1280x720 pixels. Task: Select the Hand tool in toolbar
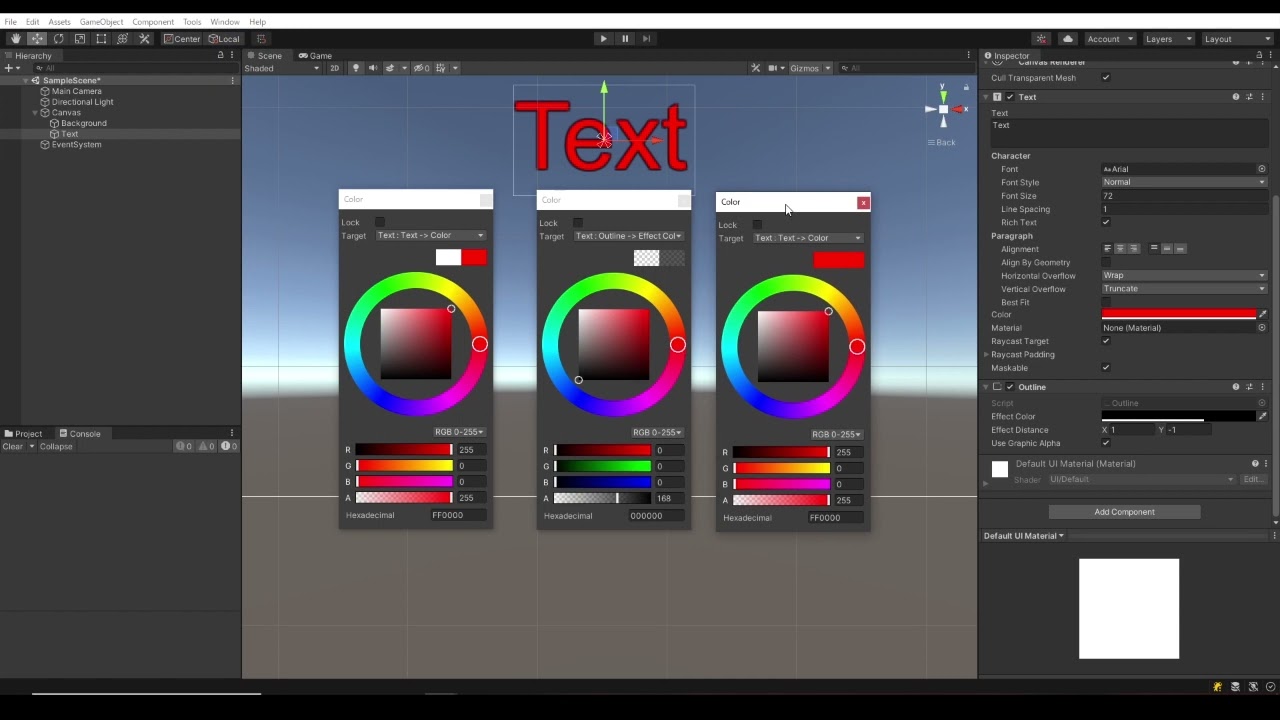pyautogui.click(x=15, y=39)
